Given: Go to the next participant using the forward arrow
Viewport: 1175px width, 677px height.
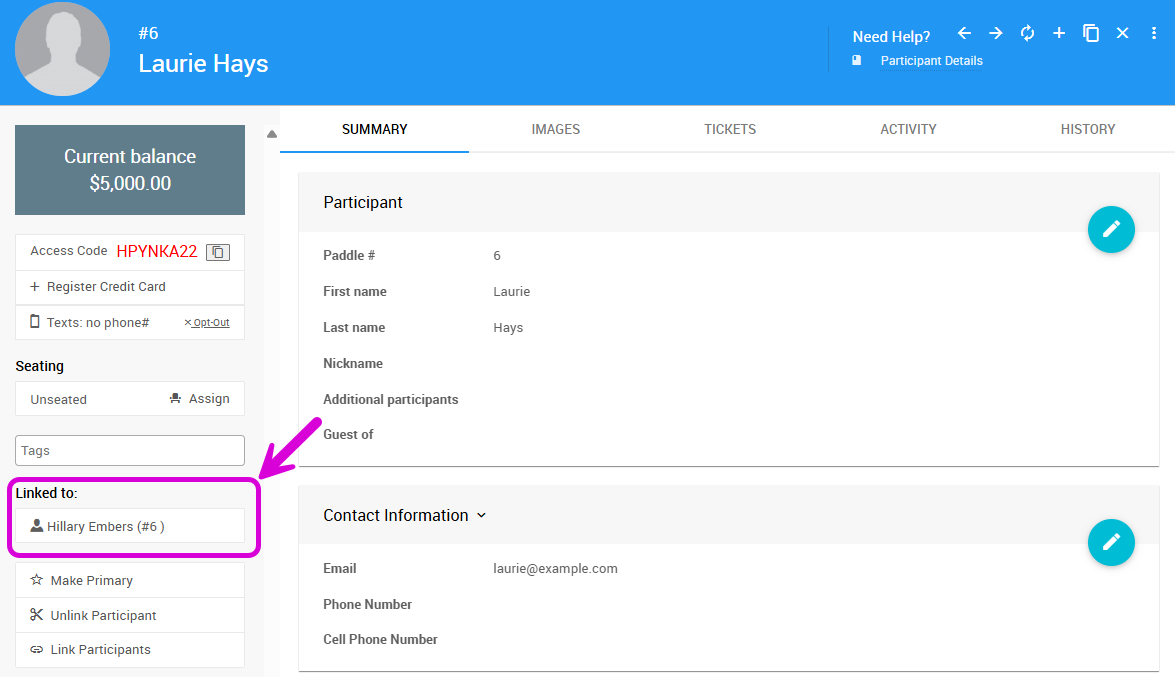Looking at the screenshot, I should pos(995,33).
